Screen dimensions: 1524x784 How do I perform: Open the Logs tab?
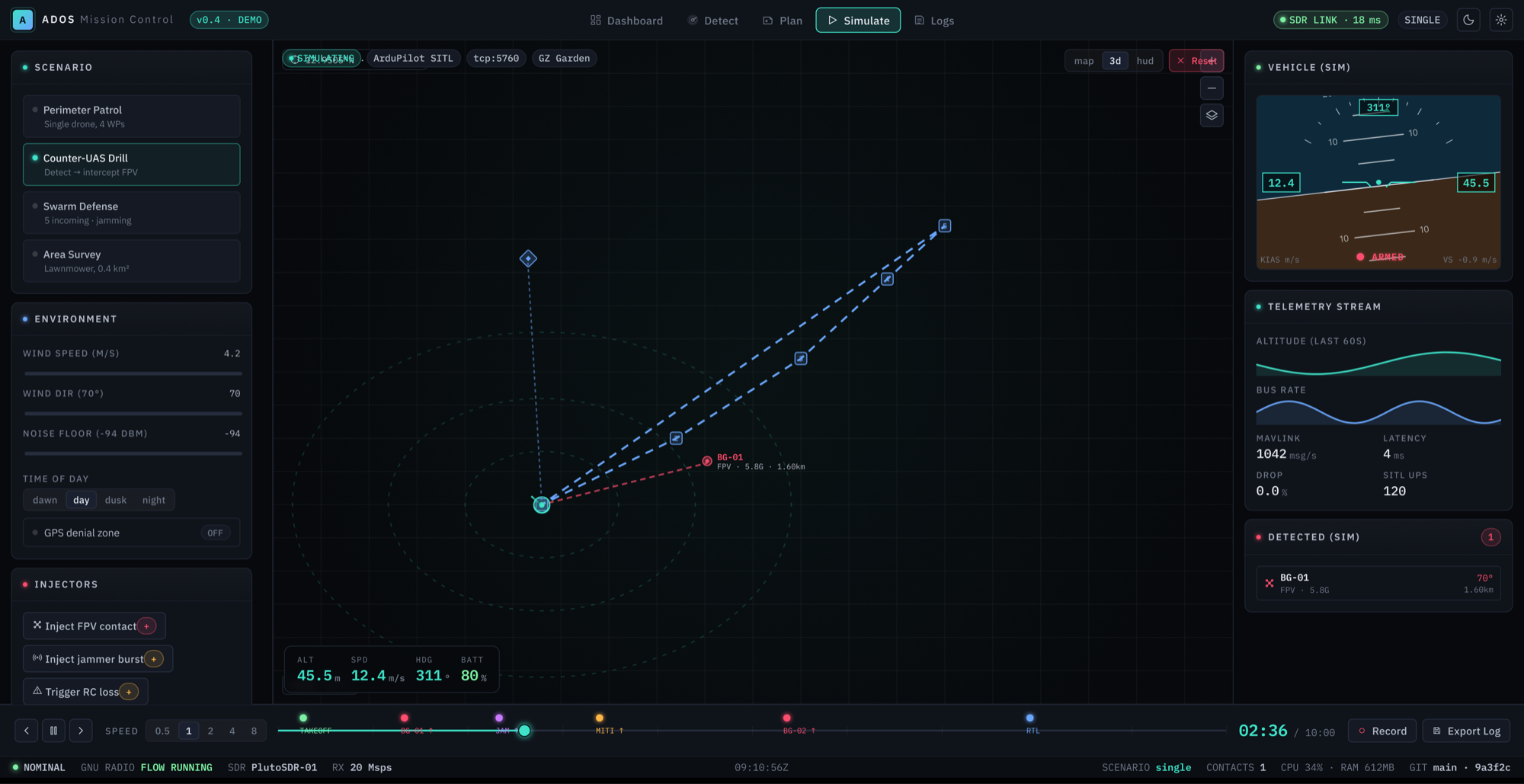coord(934,21)
